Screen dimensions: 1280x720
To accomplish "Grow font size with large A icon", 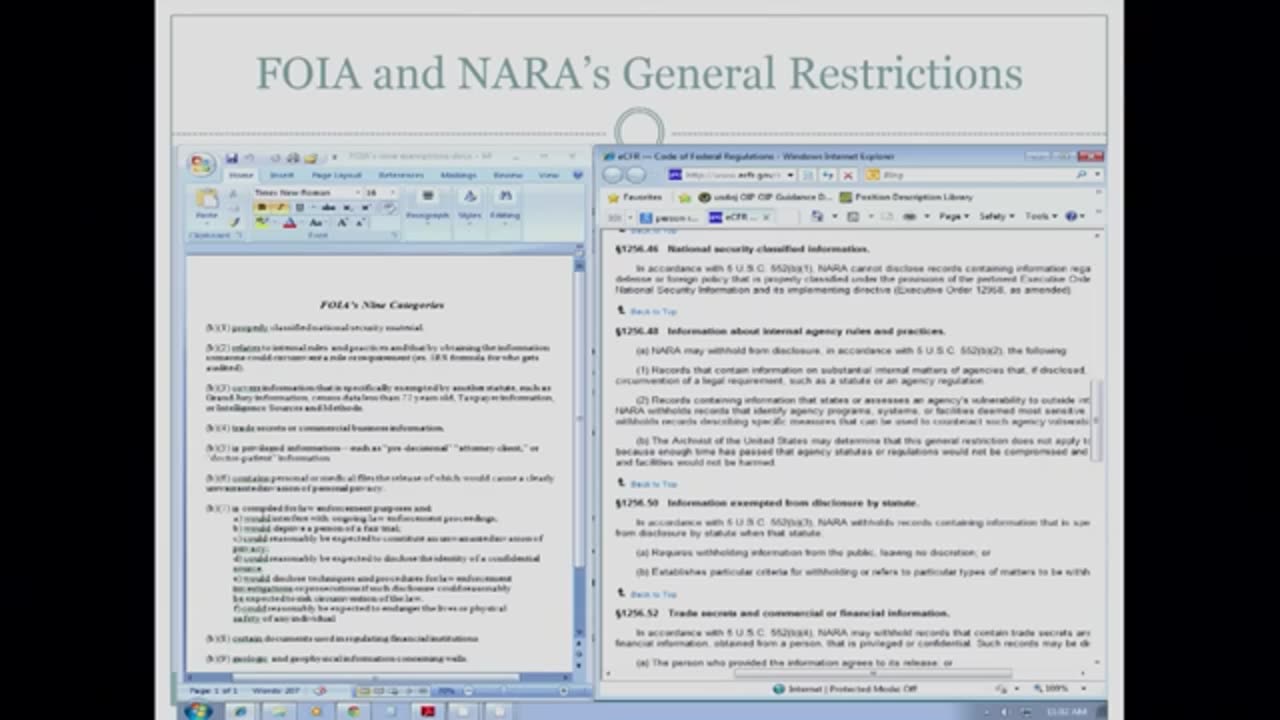I will 342,223.
